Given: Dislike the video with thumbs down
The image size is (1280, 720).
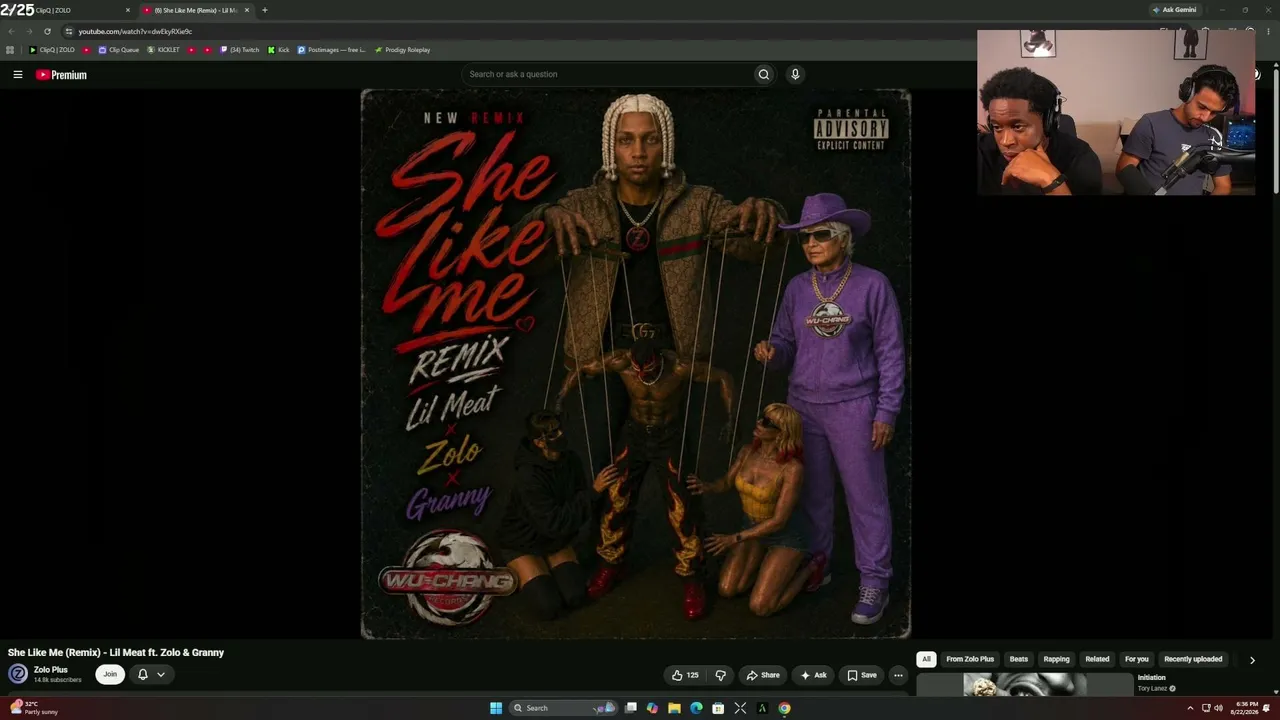Looking at the screenshot, I should click(x=720, y=675).
